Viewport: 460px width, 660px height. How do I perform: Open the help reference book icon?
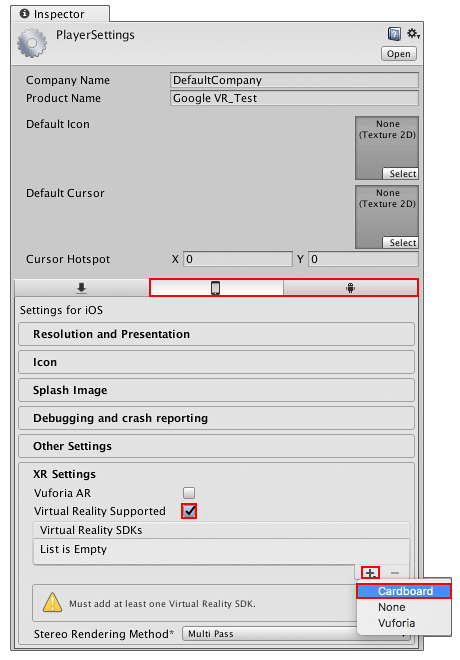click(x=394, y=34)
